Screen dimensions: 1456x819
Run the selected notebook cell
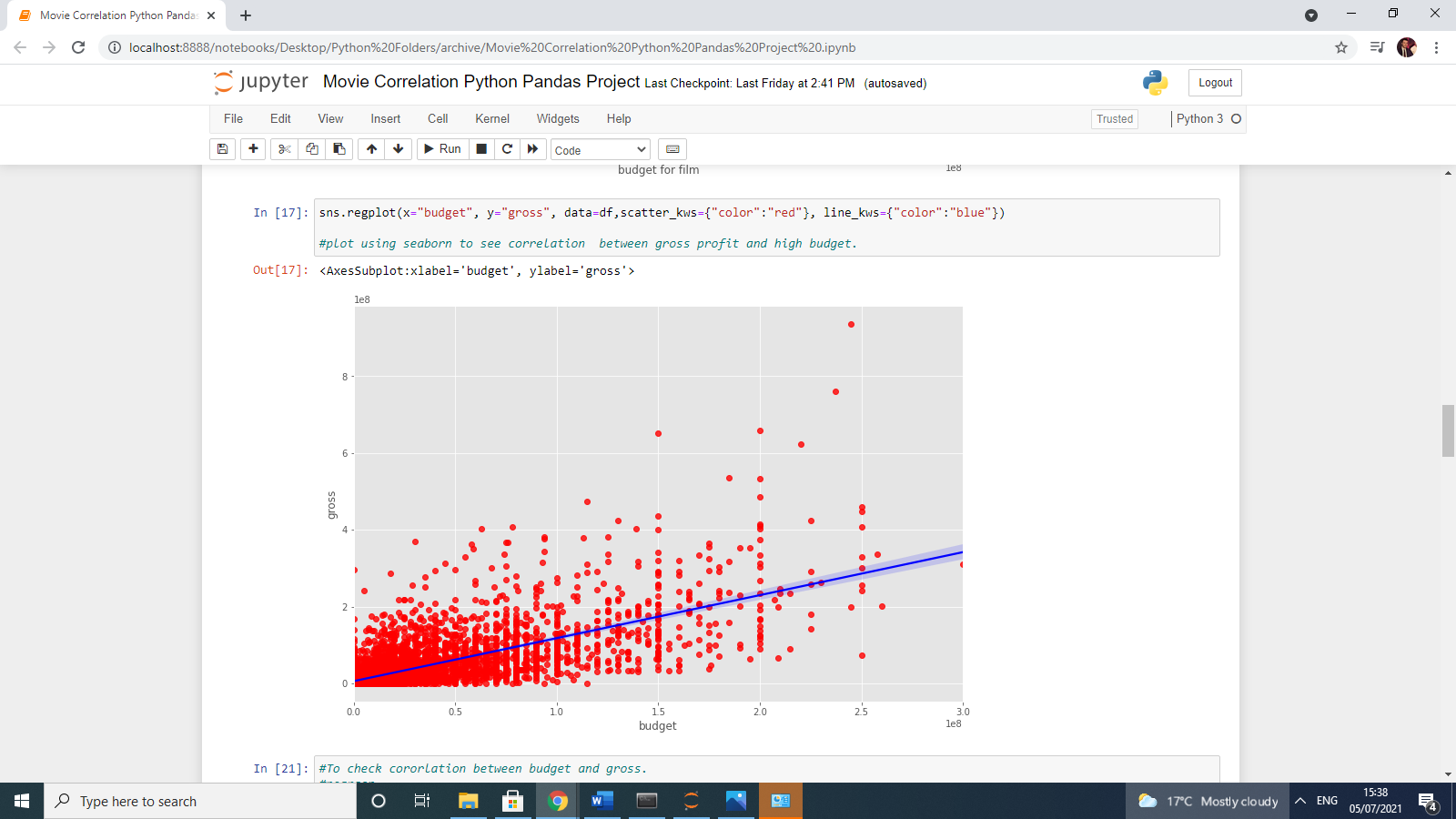click(441, 148)
